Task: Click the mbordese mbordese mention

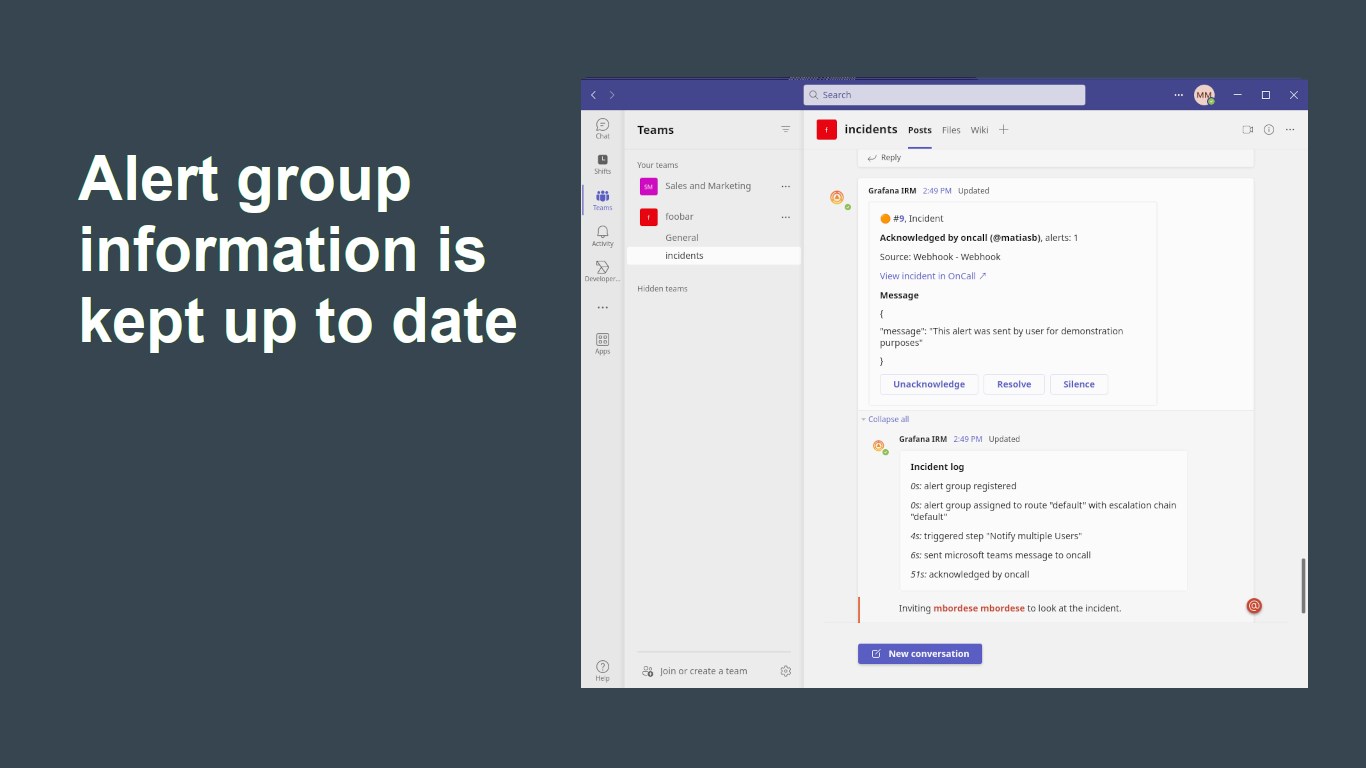Action: coord(979,608)
